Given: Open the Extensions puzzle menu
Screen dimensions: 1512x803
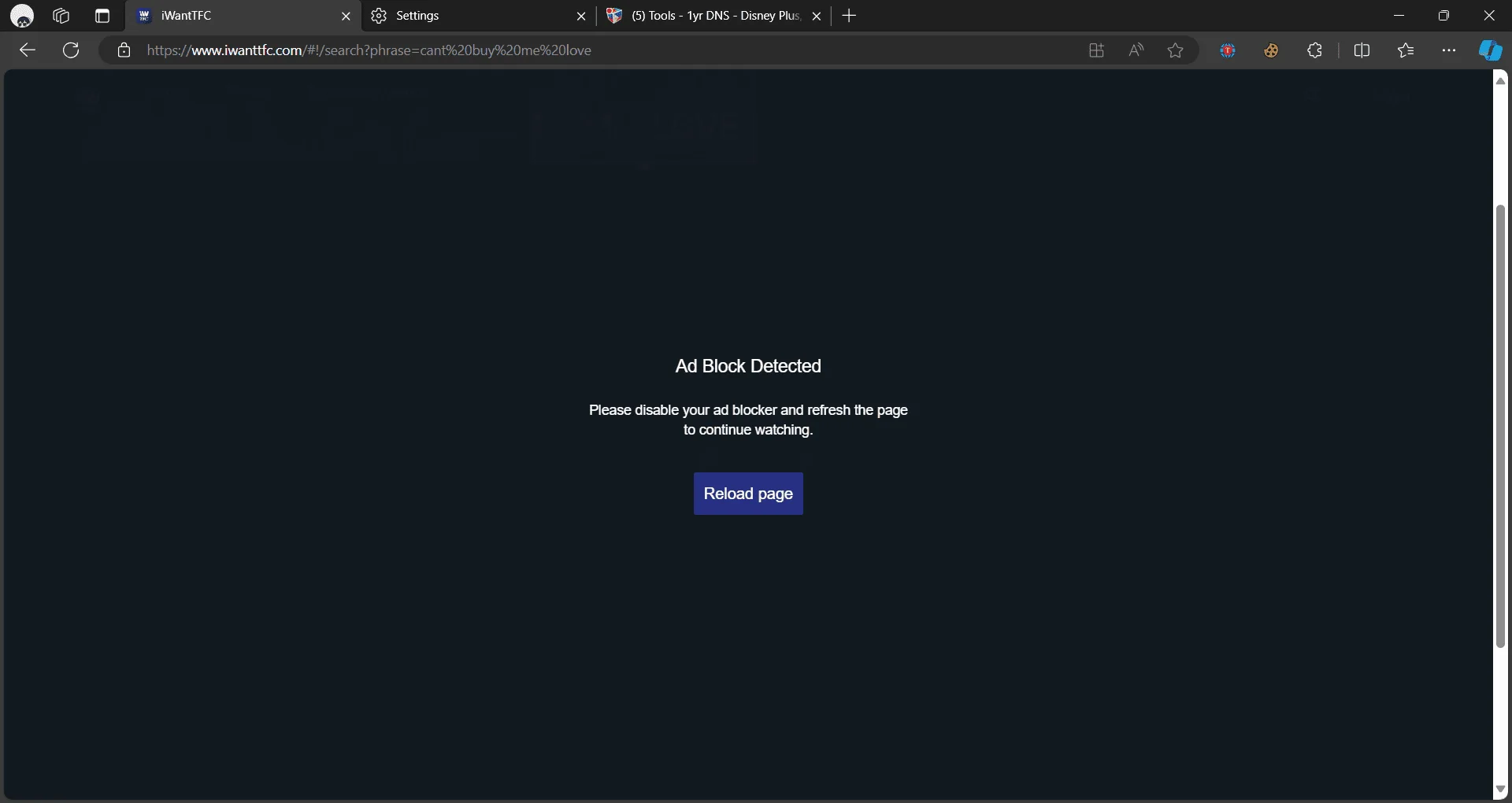Looking at the screenshot, I should coord(1314,50).
